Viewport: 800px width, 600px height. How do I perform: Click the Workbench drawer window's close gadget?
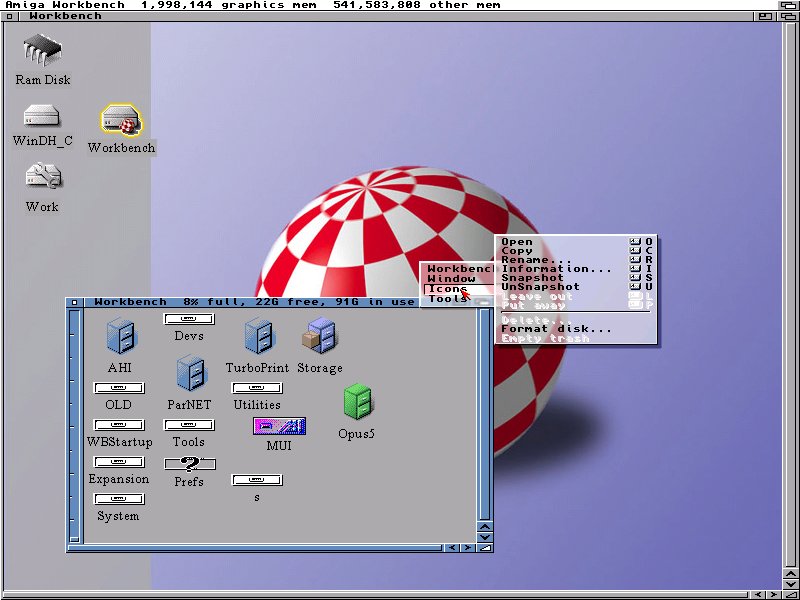pos(75,302)
